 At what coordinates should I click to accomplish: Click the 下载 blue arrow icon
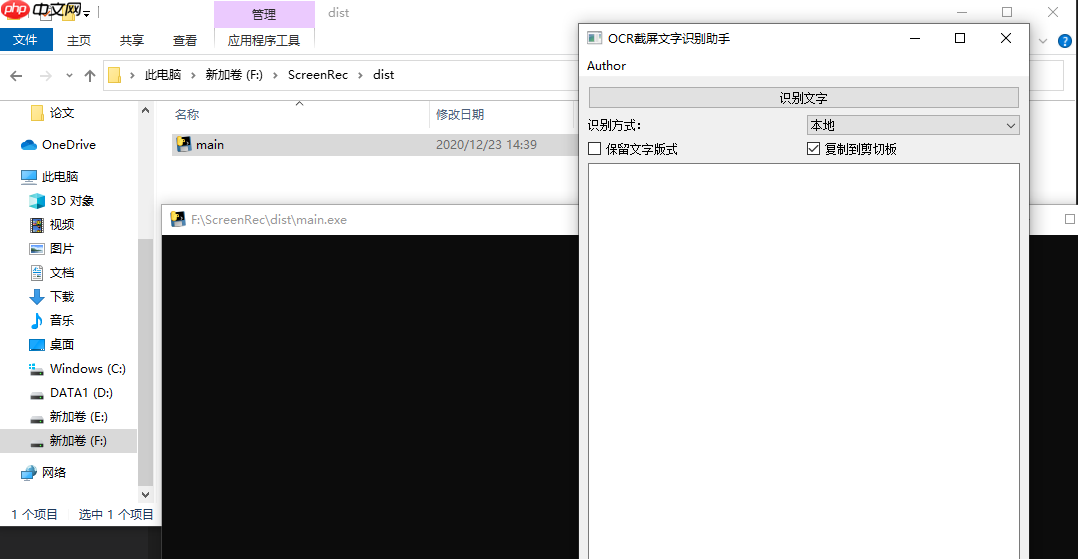coord(36,297)
